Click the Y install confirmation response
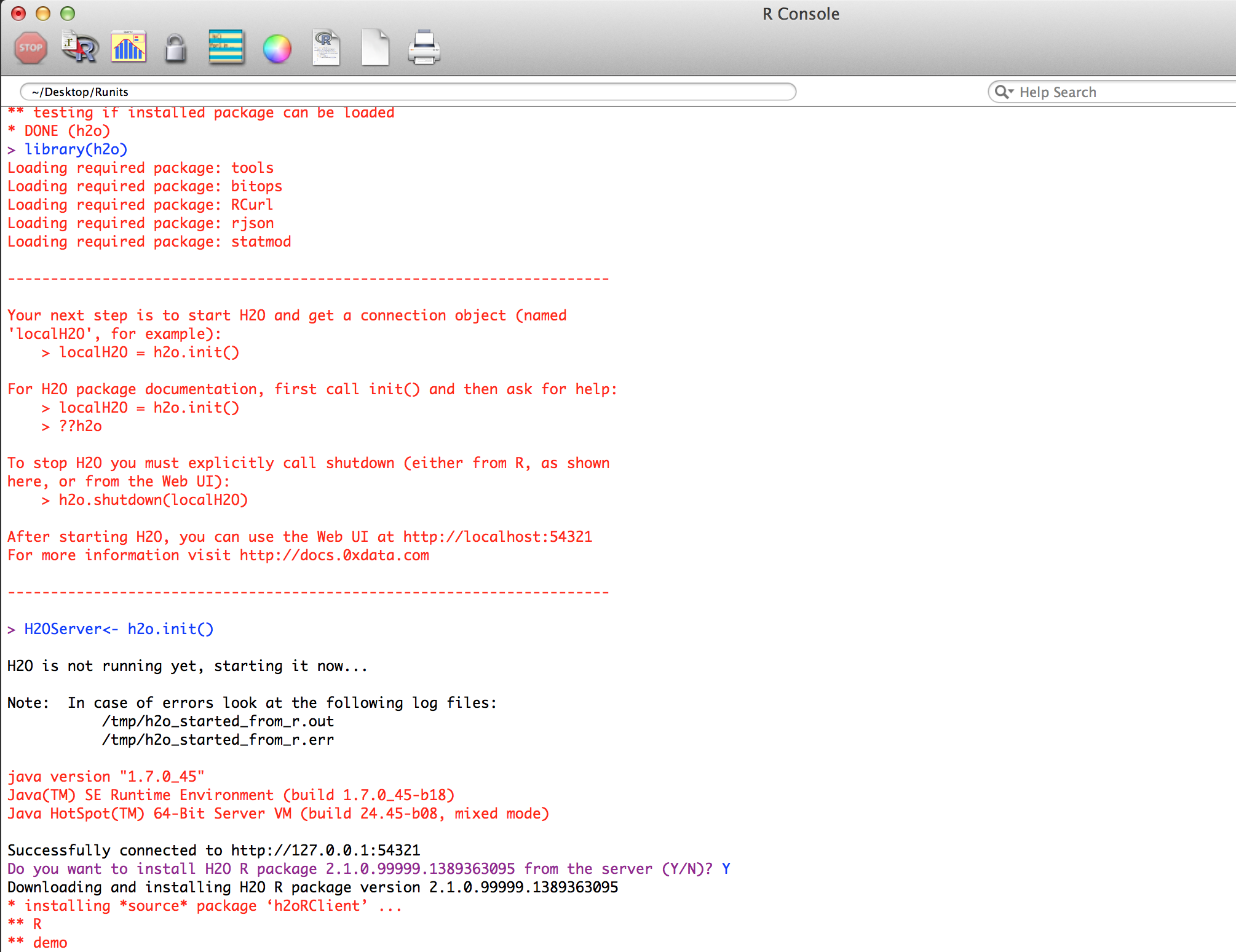1236x952 pixels. pos(726,868)
